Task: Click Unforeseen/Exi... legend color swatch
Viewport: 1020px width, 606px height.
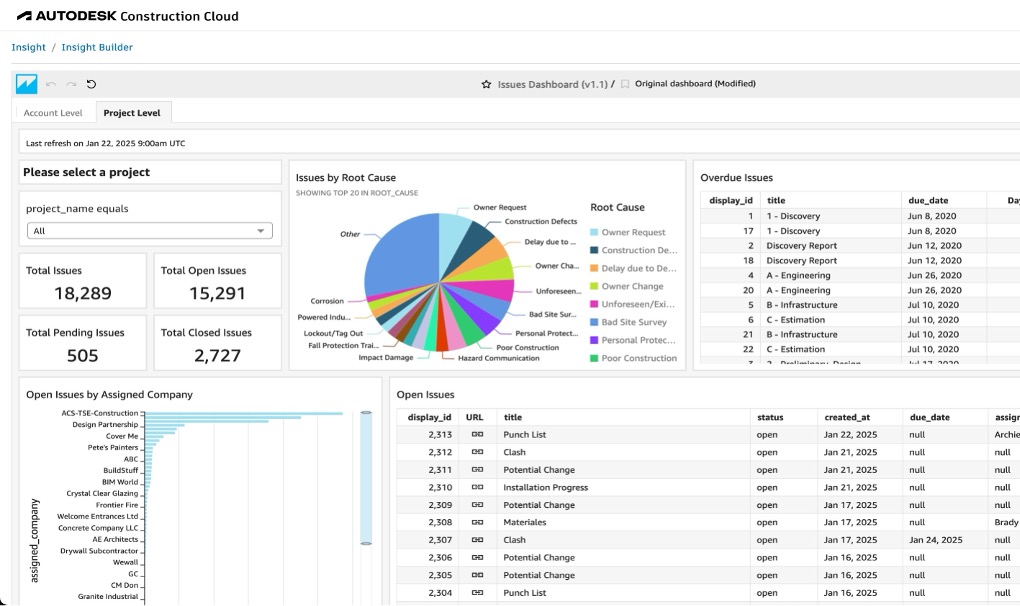Action: [x=594, y=304]
